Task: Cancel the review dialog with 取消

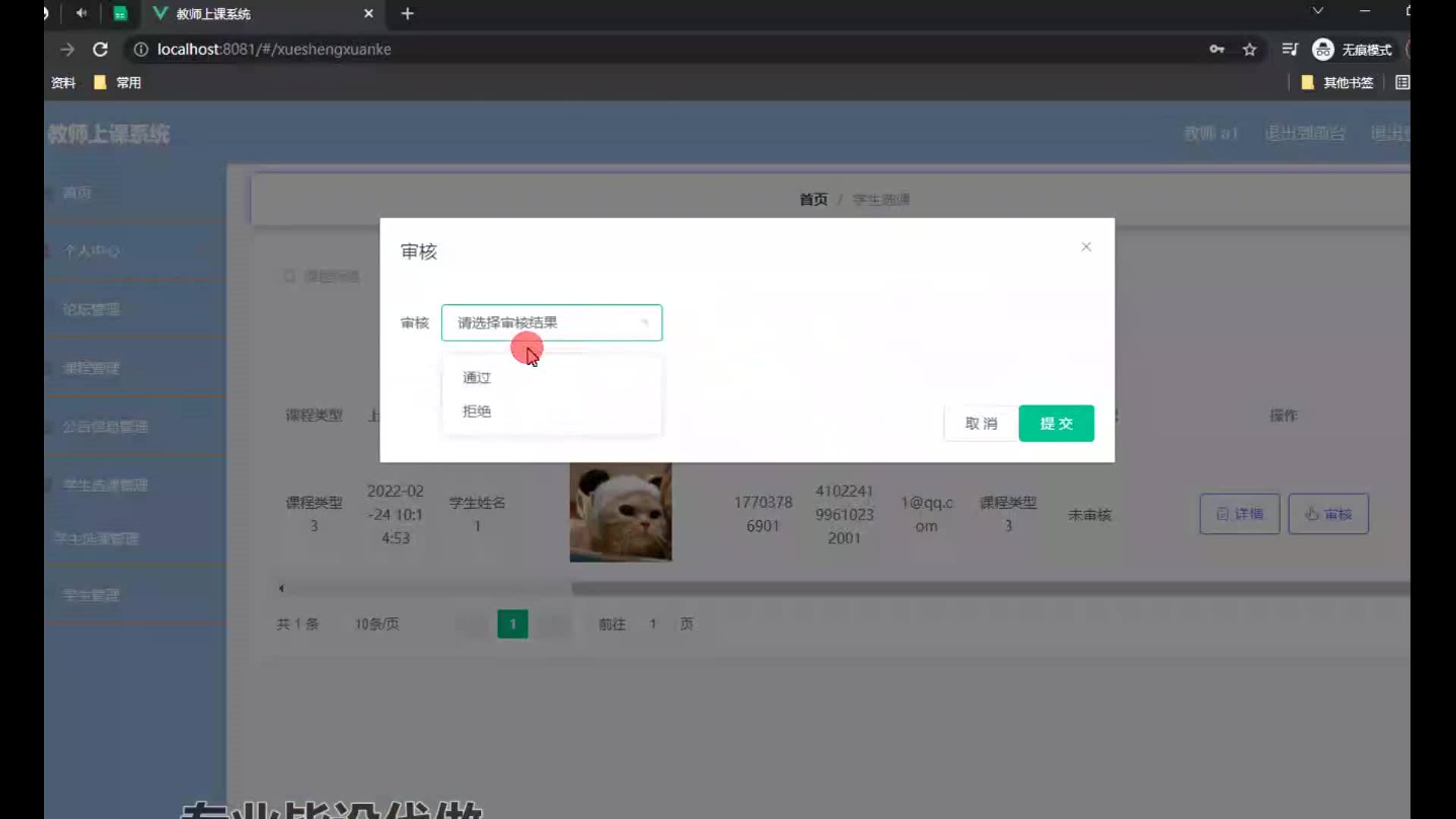Action: [x=981, y=423]
